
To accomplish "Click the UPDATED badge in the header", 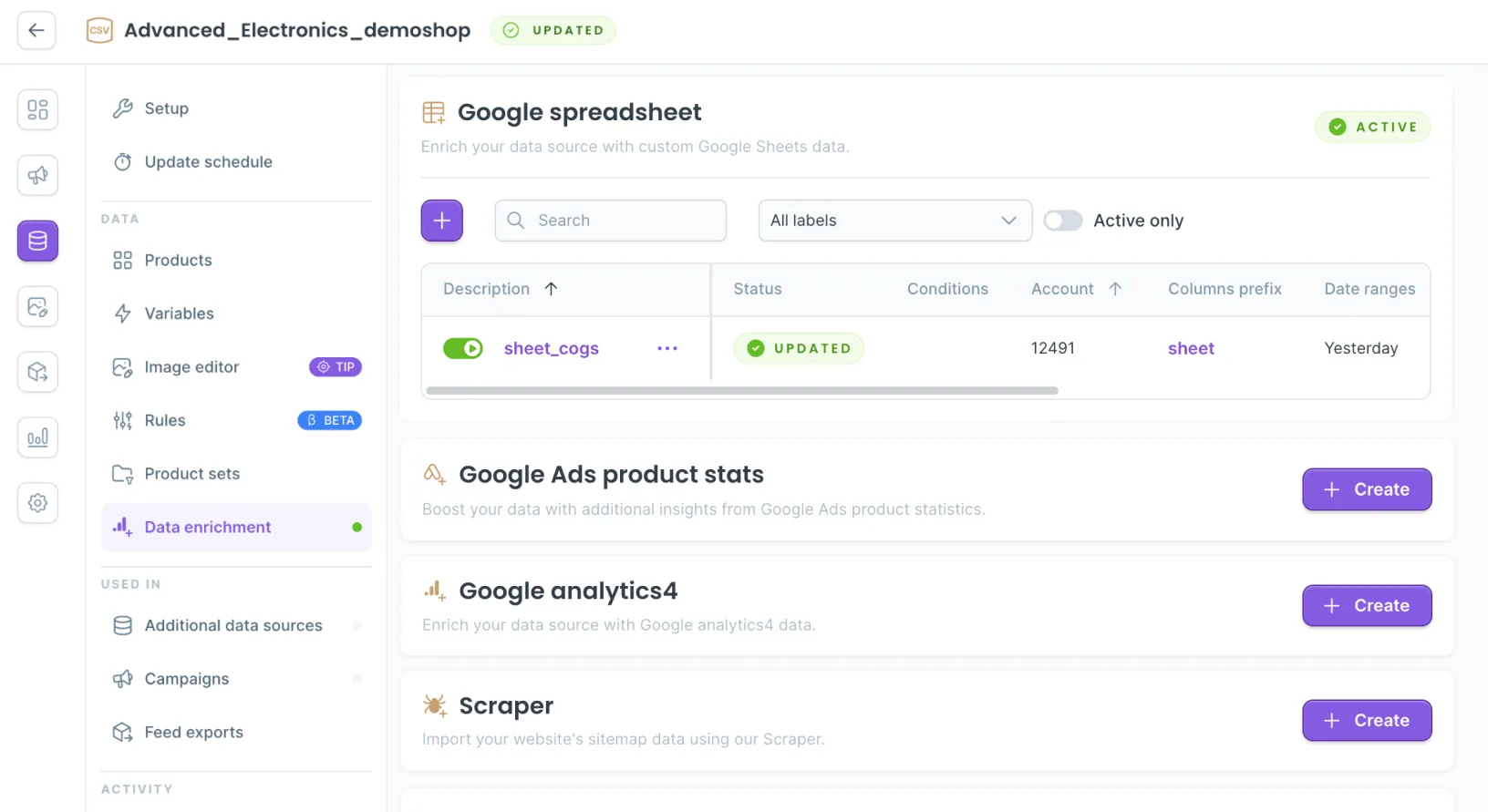I will 553,30.
